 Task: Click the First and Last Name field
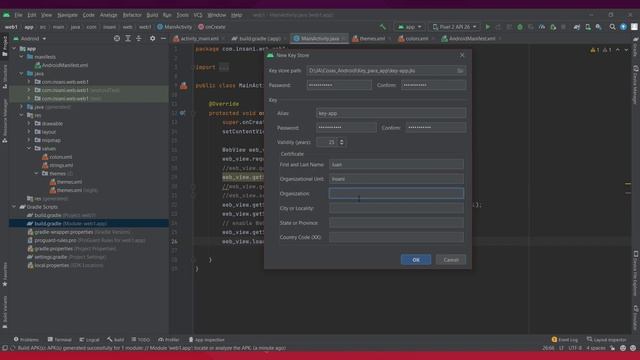tap(396, 164)
